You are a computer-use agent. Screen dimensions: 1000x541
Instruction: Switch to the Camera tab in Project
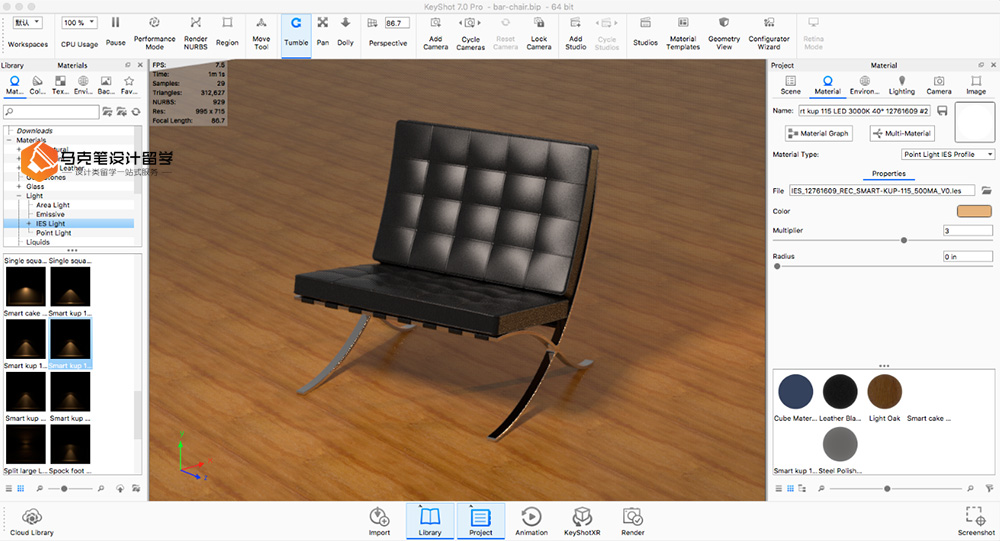(x=939, y=85)
